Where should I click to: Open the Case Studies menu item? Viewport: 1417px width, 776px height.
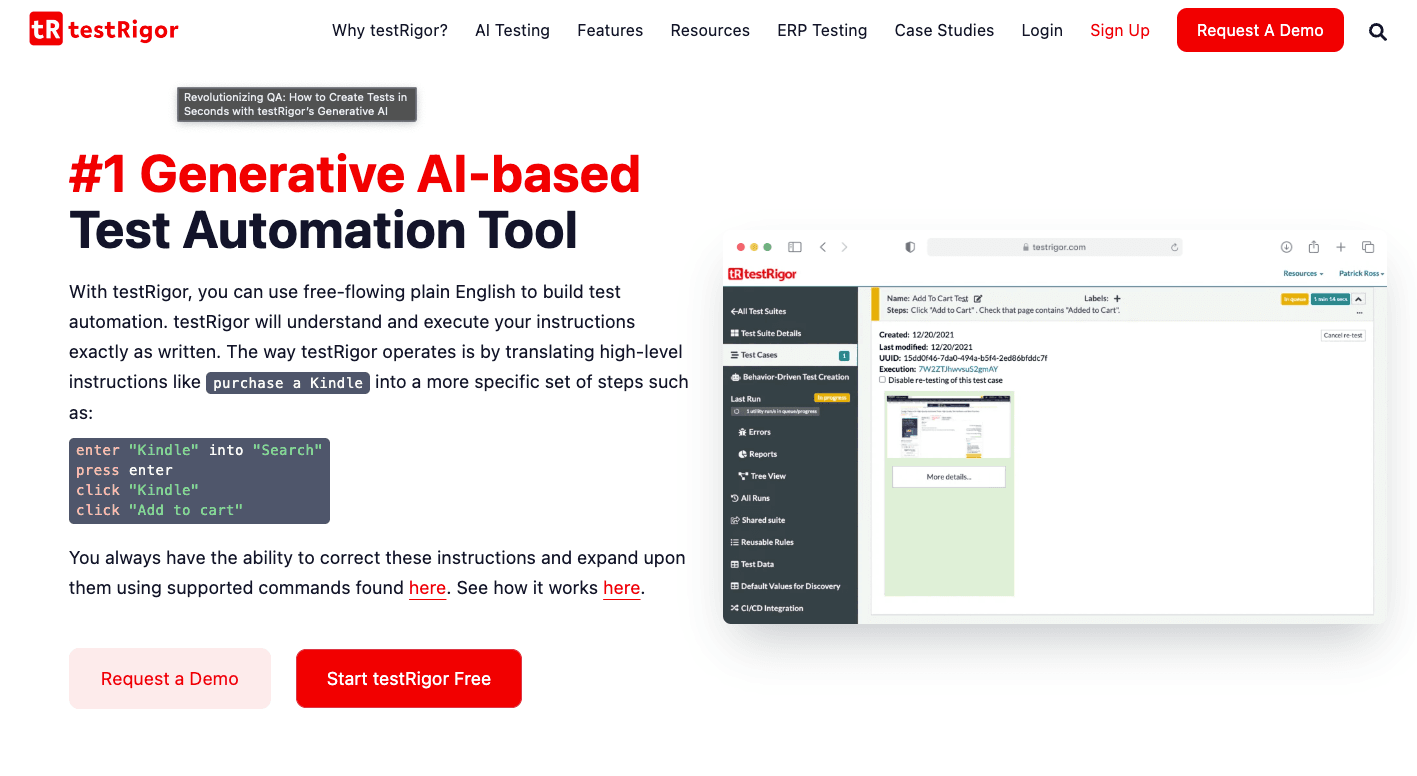(944, 30)
